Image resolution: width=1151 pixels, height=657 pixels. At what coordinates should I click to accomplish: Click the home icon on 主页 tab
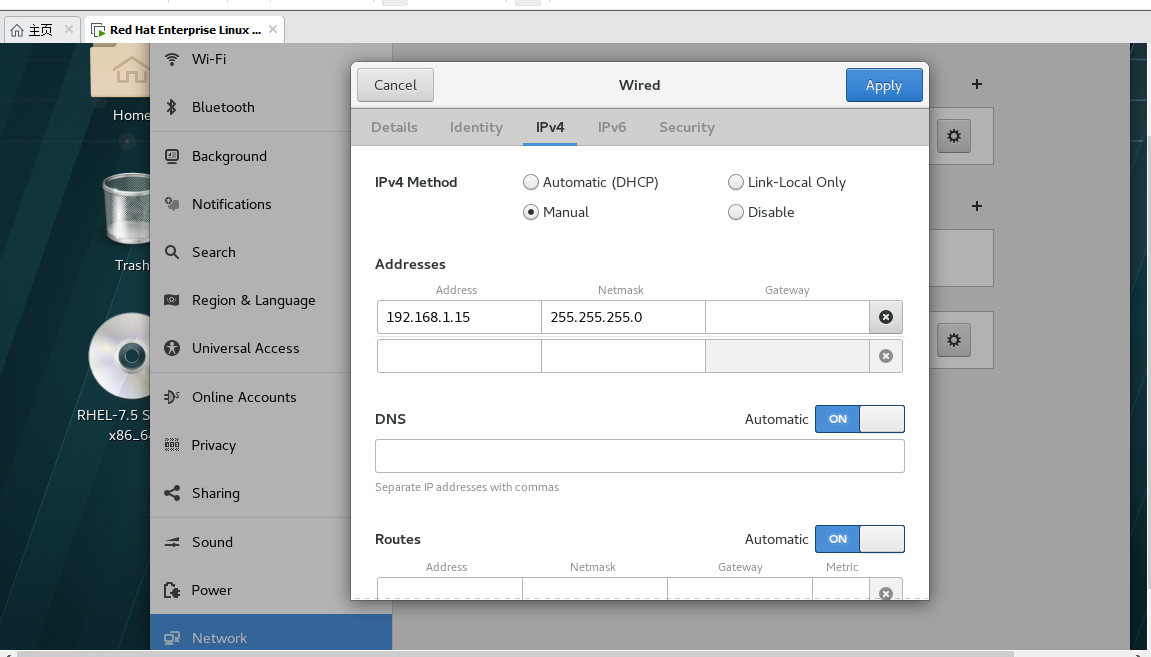pyautogui.click(x=16, y=30)
